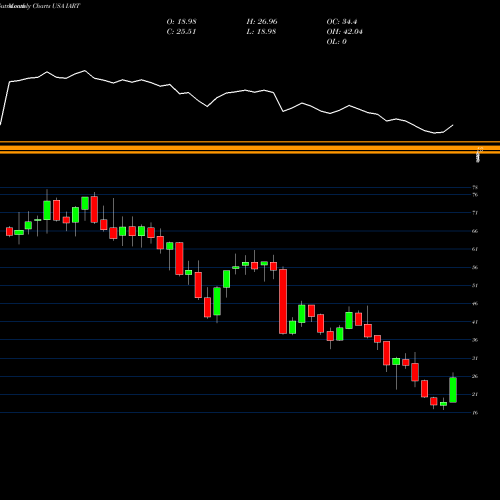Viewport: 500px width, 500px height.
Task: Click the 61 price axis label
Action: click(475, 249)
